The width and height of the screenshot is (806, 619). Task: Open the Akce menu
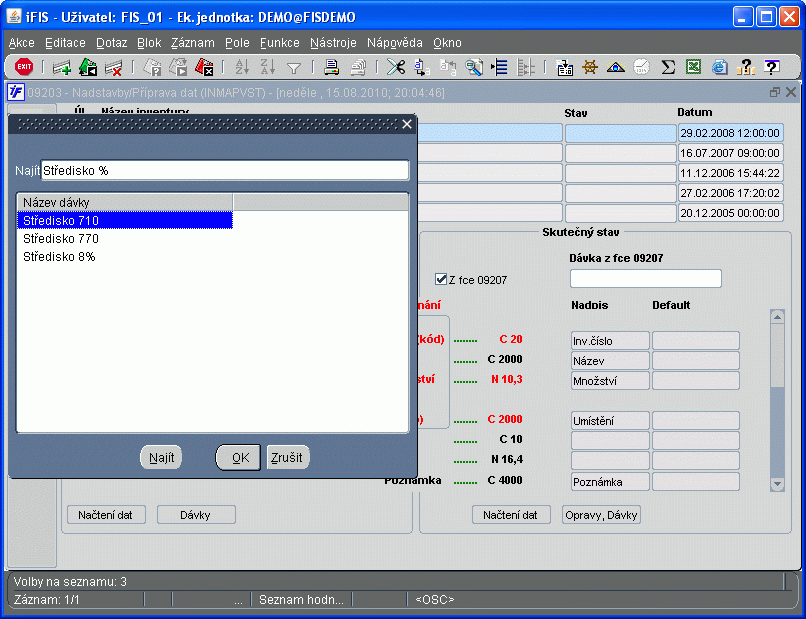point(22,43)
